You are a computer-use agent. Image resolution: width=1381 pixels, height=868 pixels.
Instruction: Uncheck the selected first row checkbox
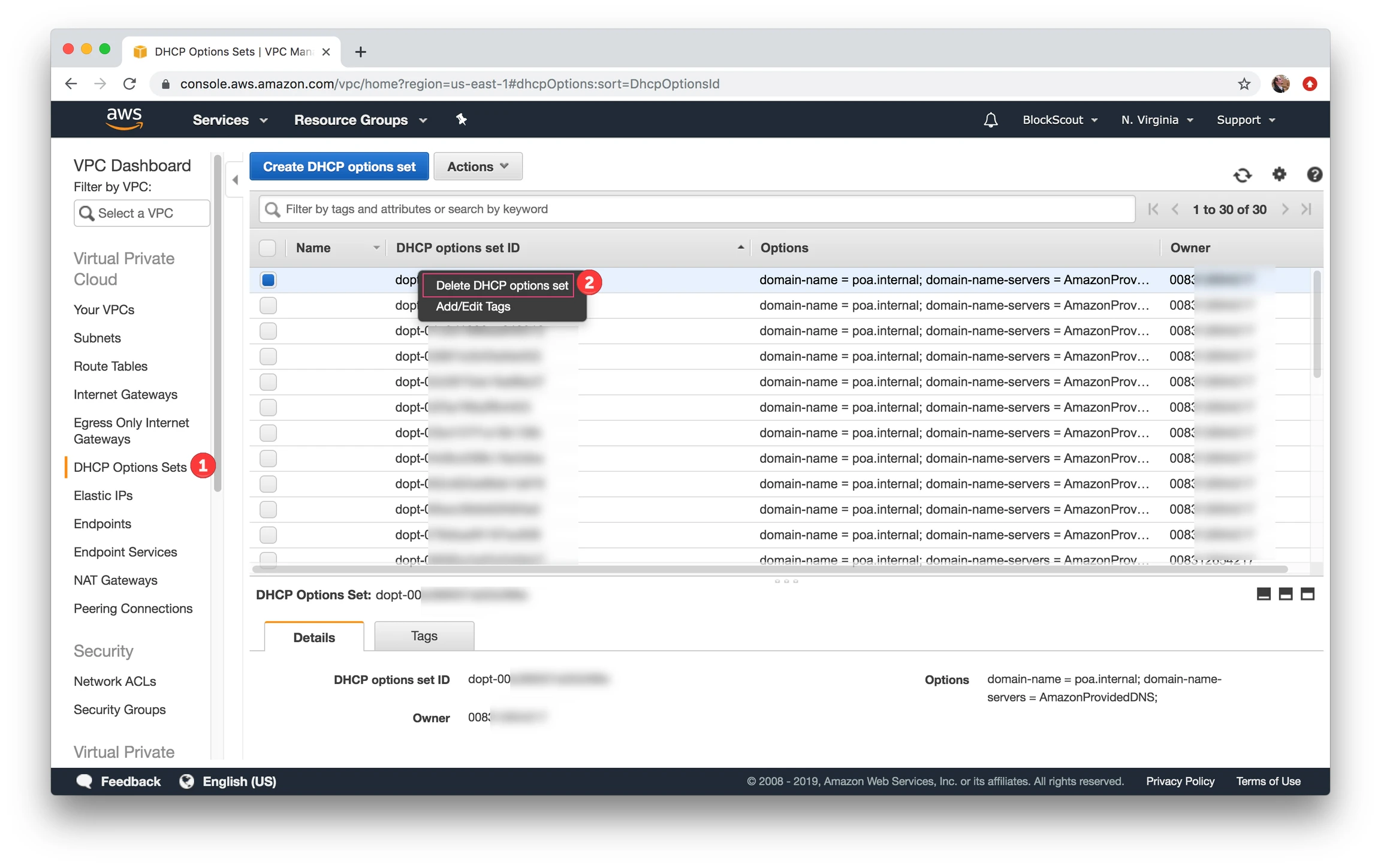(x=268, y=280)
